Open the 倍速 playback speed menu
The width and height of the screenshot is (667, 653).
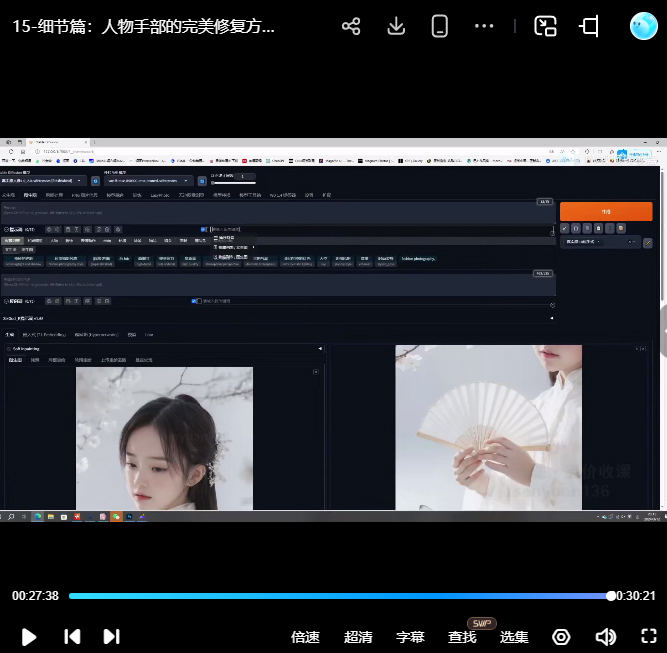click(x=305, y=637)
